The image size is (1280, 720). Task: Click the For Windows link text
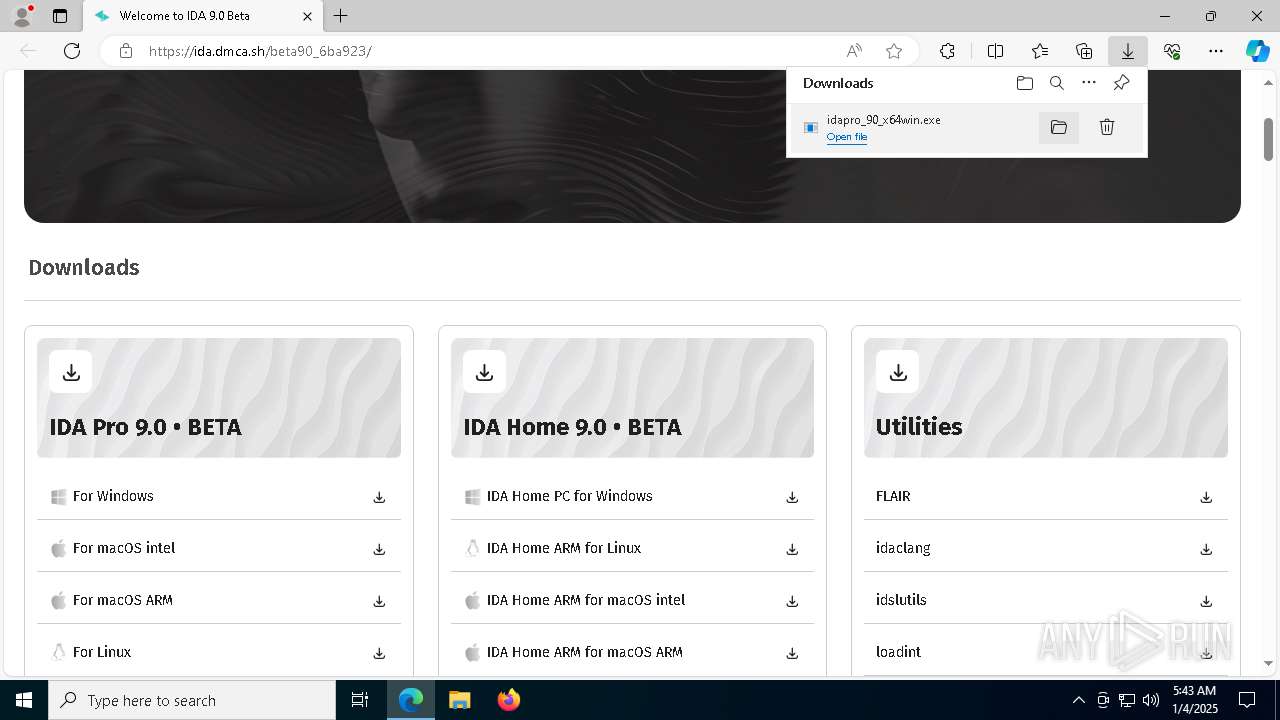113,496
